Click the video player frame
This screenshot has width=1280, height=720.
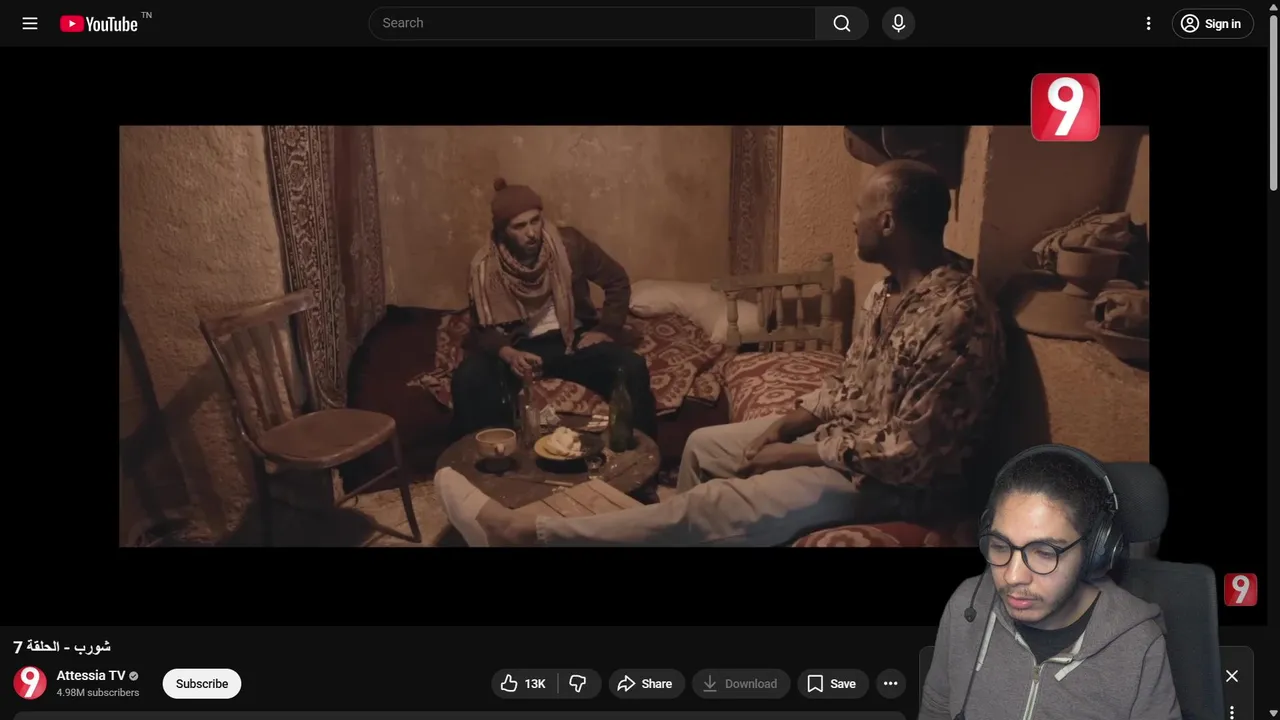634,336
